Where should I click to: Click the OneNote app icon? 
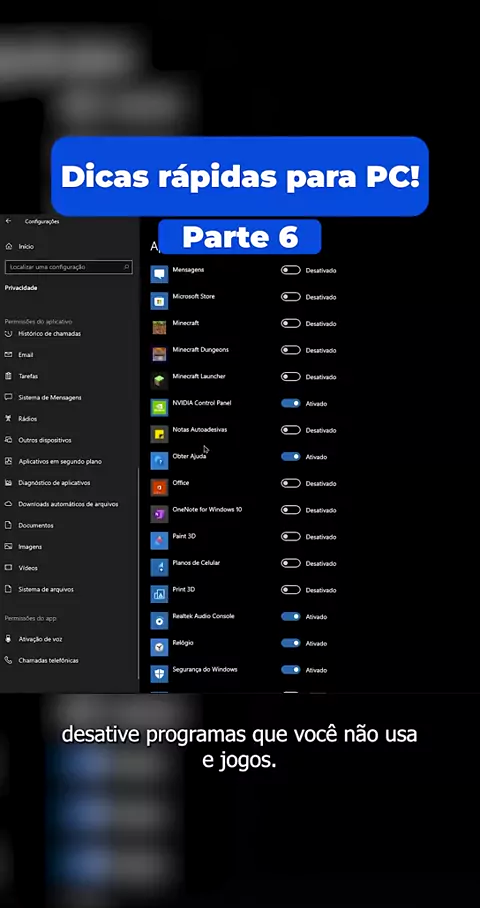click(x=159, y=514)
